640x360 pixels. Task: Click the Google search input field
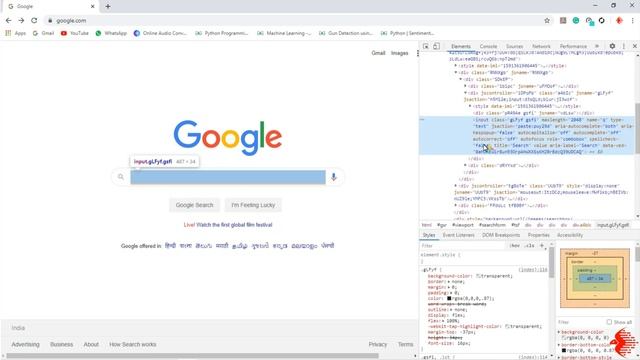click(228, 177)
